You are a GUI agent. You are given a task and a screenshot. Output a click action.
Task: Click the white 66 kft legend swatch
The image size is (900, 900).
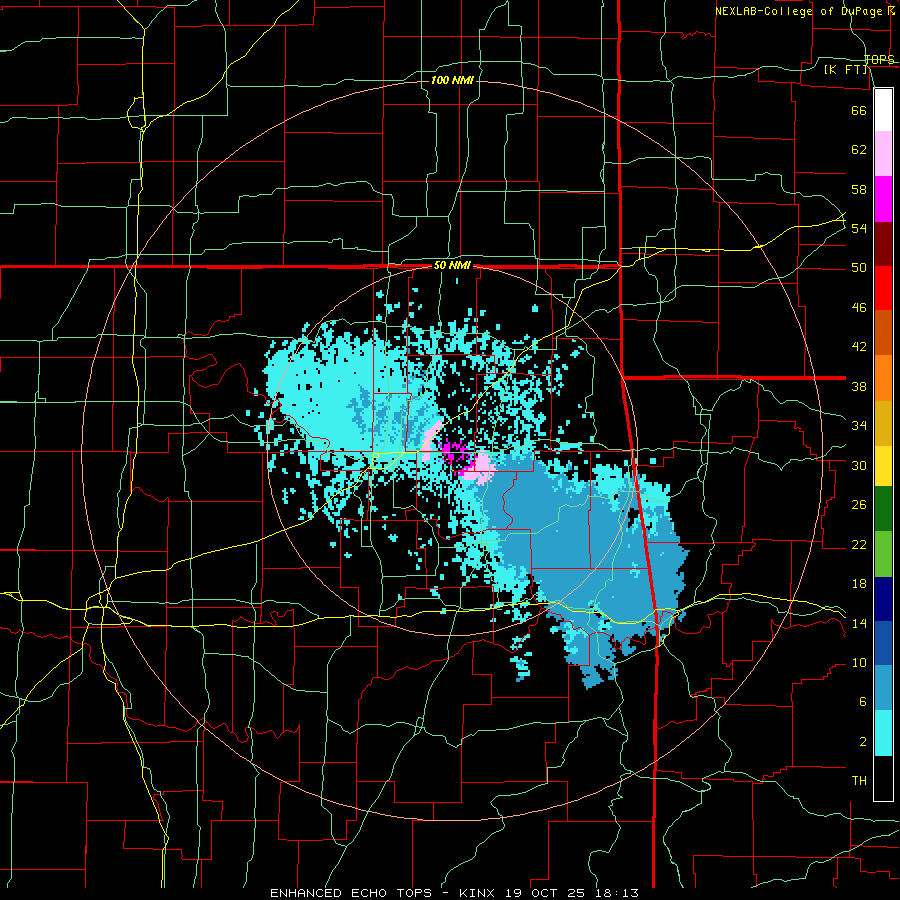coord(883,110)
